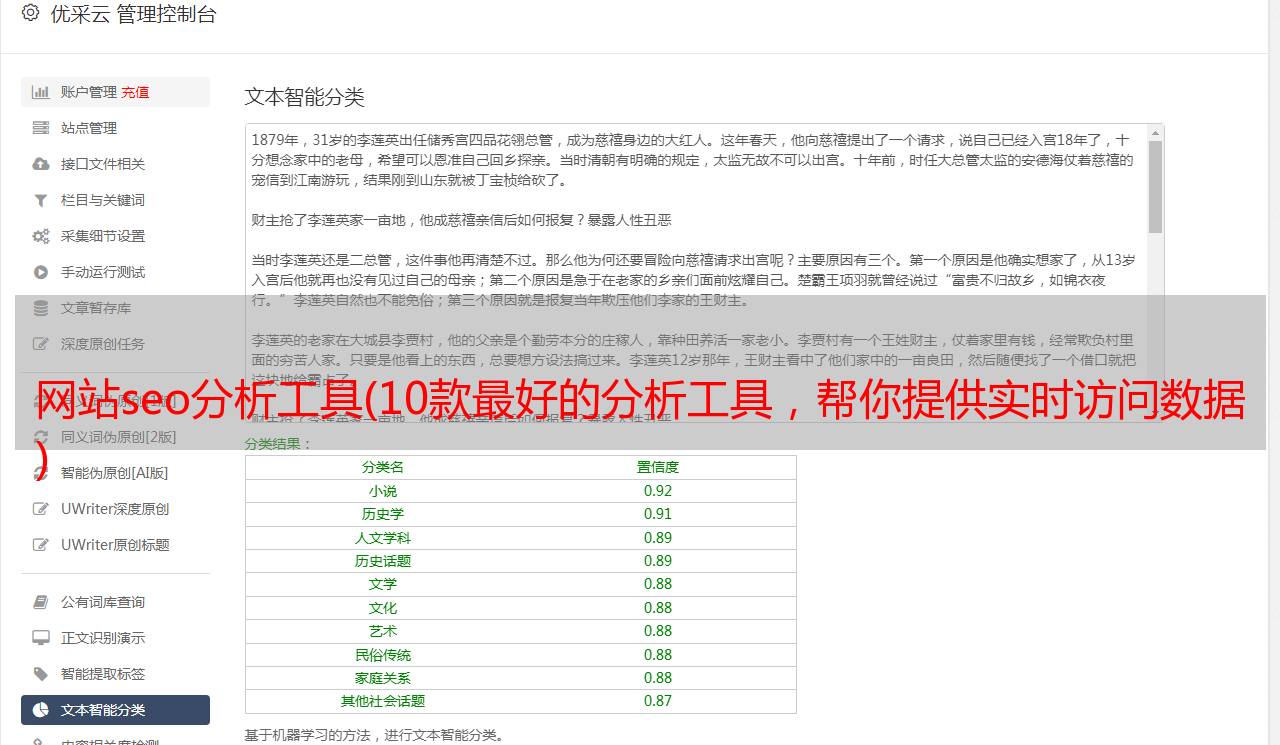The height and width of the screenshot is (745, 1280).
Task: Select the 人文学科 category cell
Action: [383, 538]
